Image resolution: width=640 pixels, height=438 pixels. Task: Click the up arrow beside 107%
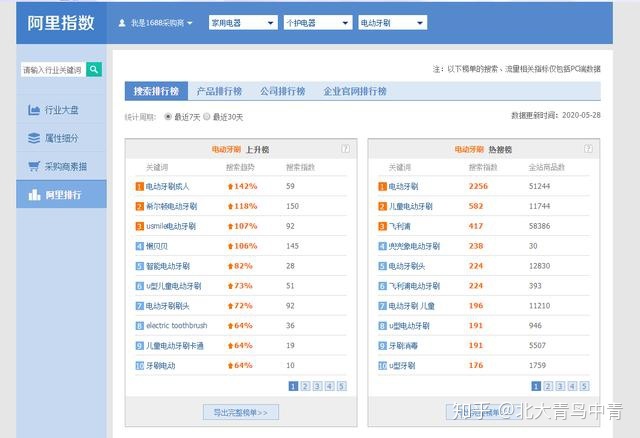(x=230, y=226)
